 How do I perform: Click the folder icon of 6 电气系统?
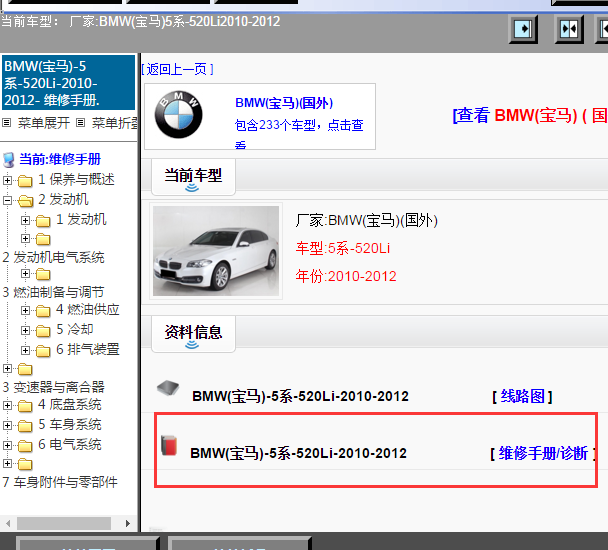tap(25, 446)
